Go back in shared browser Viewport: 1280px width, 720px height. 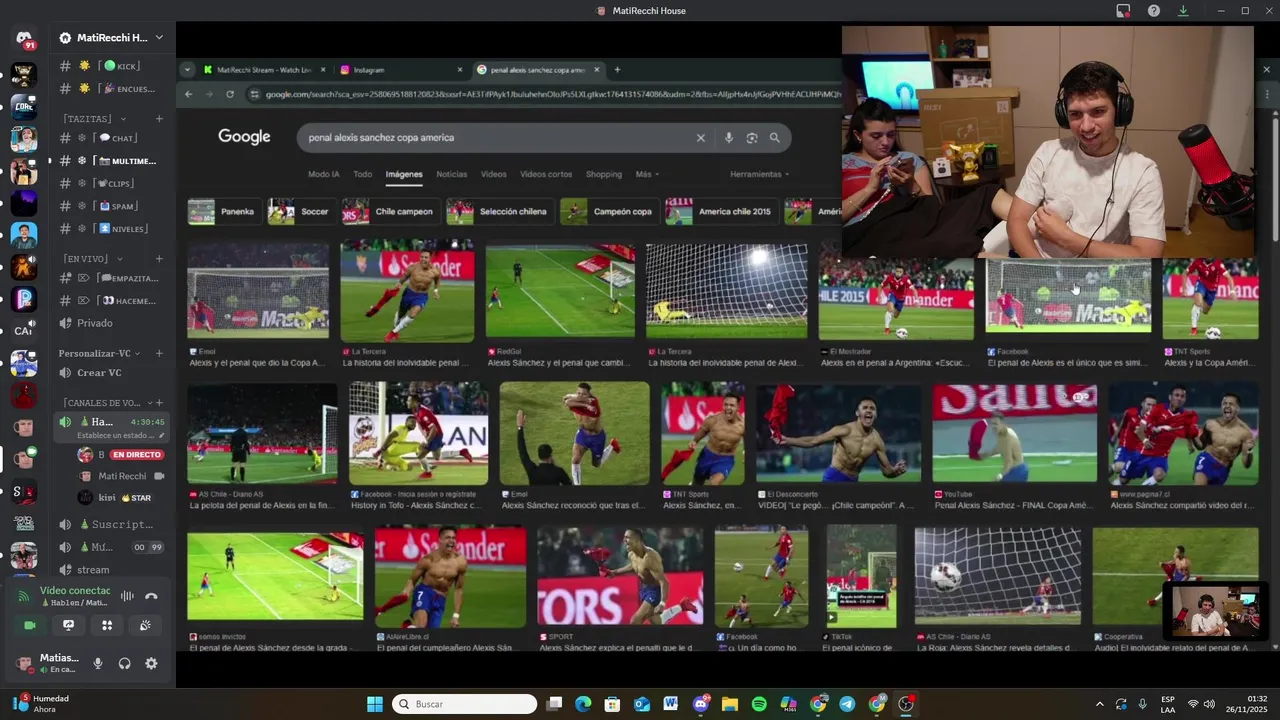[x=188, y=94]
